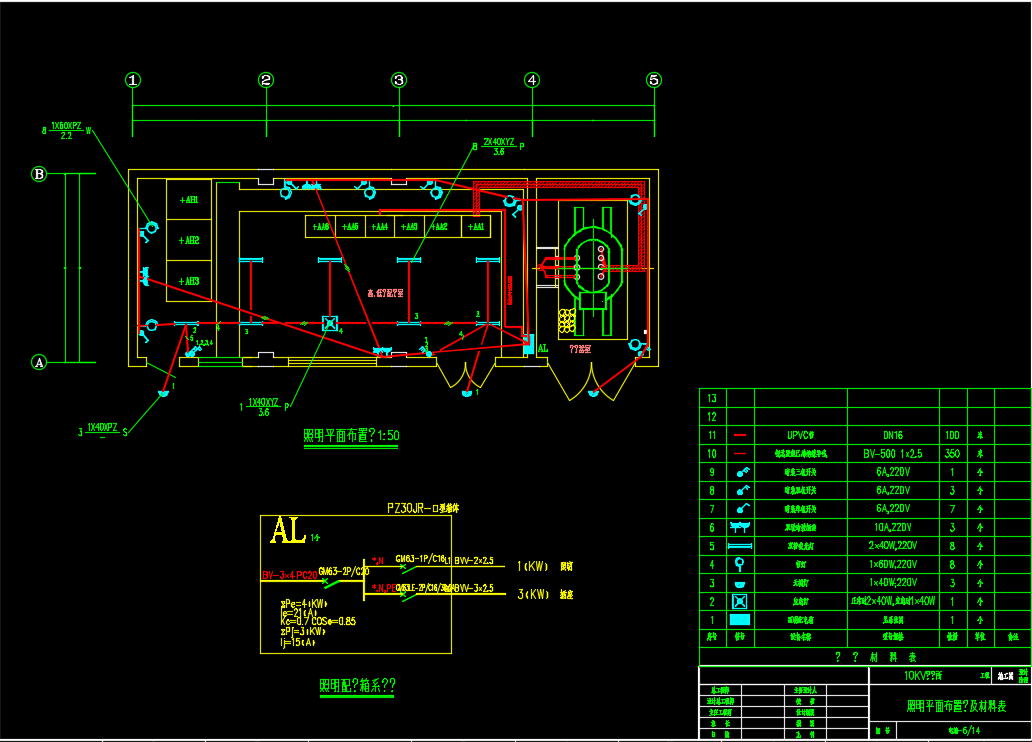The height and width of the screenshot is (742, 1032).
Task: Click the Ij=15(A) calculation line
Action: tap(298, 641)
